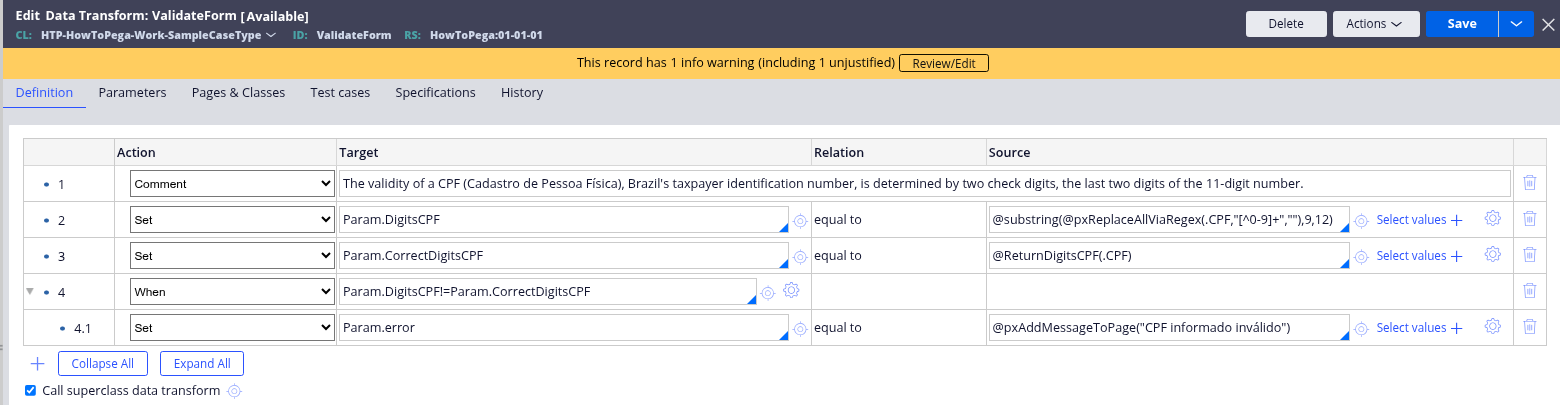This screenshot has width=1560, height=405.
Task: Click Param.CorrectDigitsCPF target field
Action: (564, 256)
